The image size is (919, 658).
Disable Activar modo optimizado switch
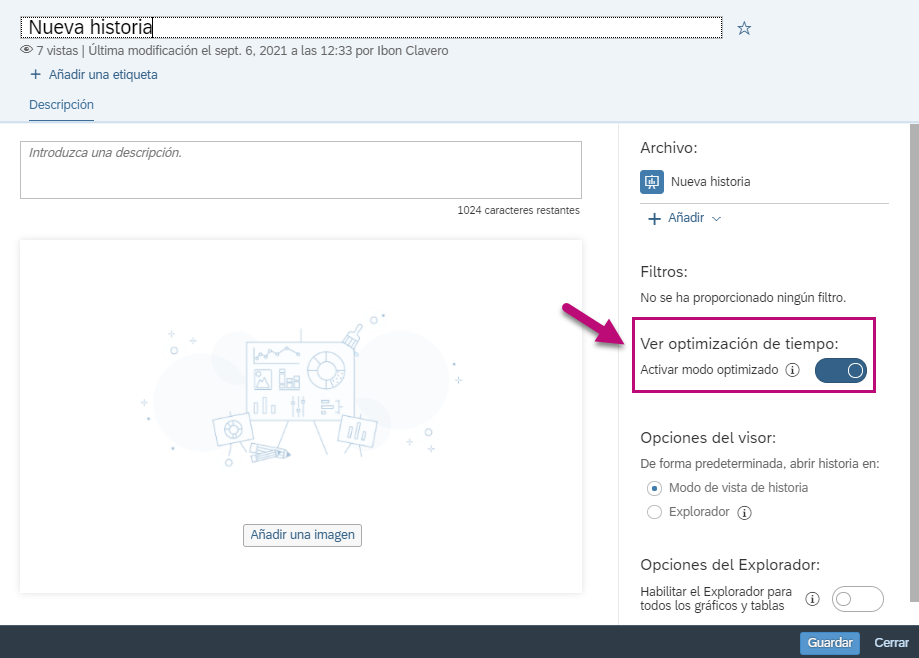click(x=840, y=370)
